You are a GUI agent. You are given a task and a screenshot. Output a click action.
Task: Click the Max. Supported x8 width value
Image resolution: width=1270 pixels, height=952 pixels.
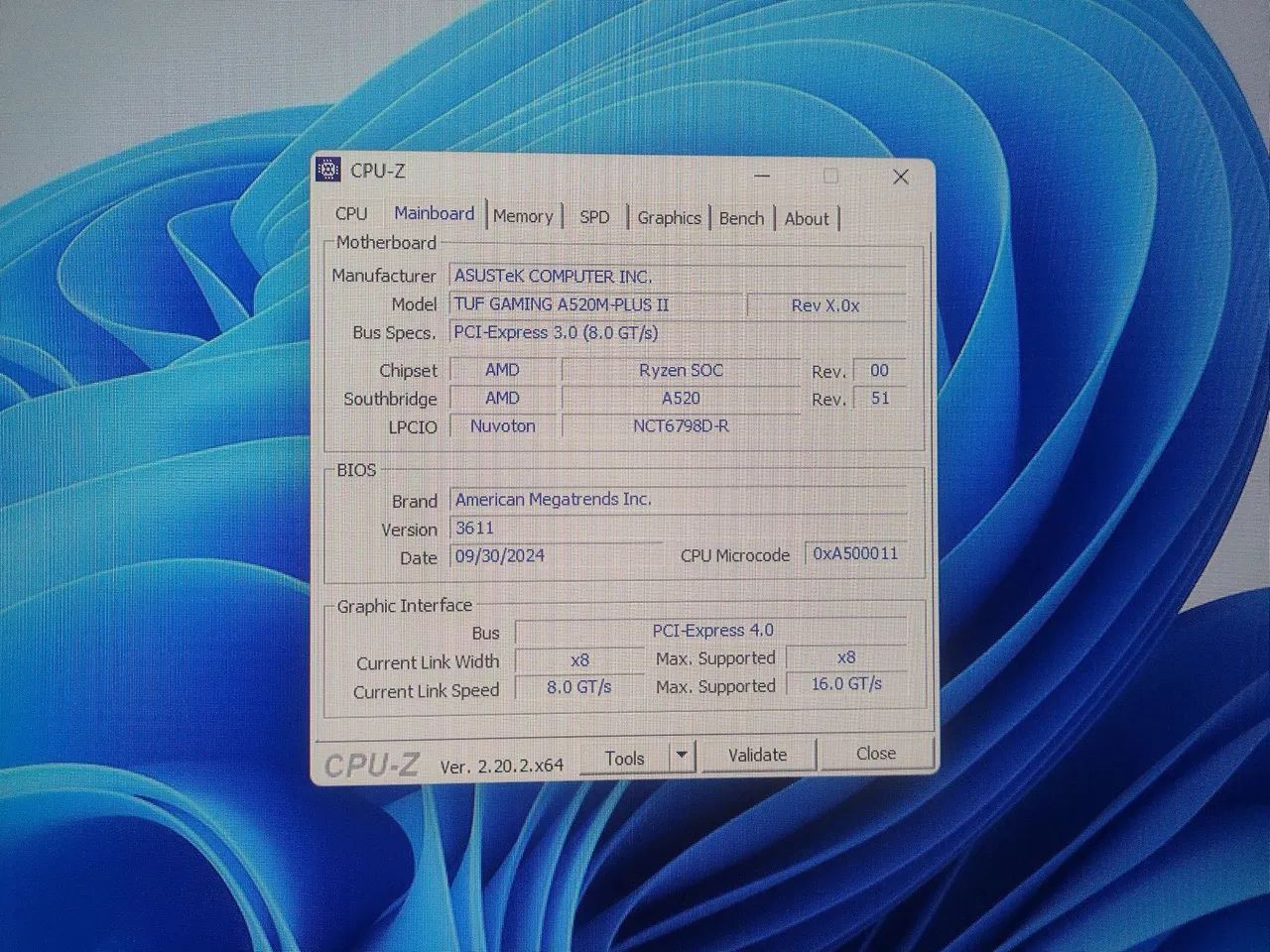pyautogui.click(x=846, y=657)
